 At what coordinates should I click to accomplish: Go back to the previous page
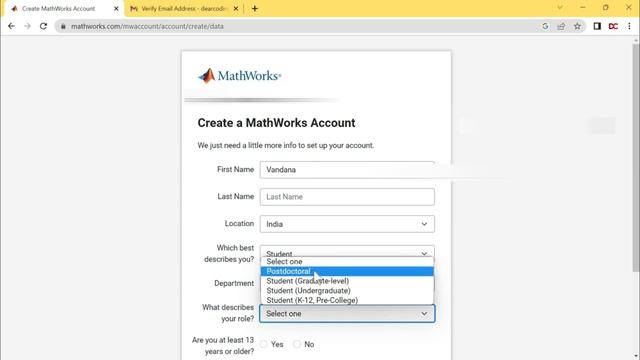click(x=11, y=26)
